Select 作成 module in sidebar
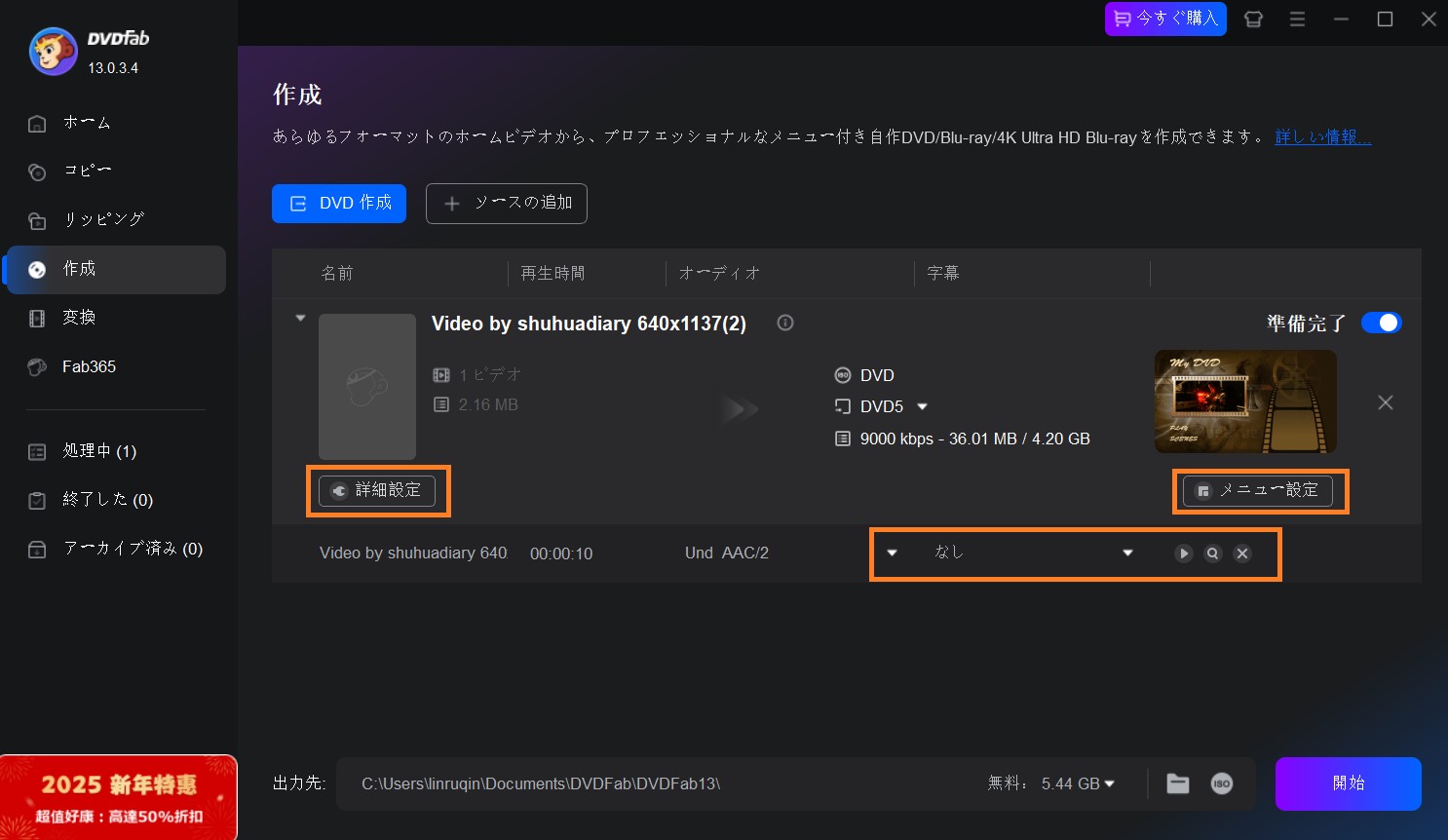1448x840 pixels. [x=115, y=269]
